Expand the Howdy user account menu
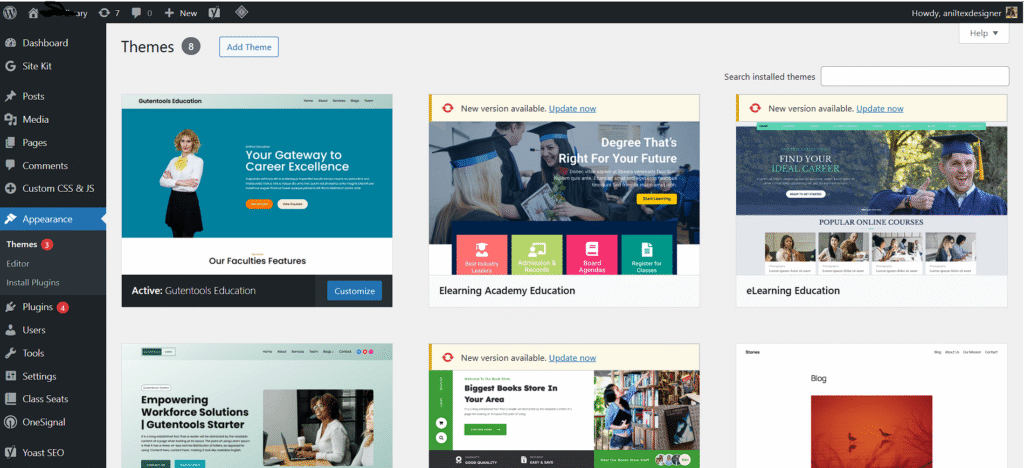This screenshot has width=1024, height=468. [x=956, y=12]
